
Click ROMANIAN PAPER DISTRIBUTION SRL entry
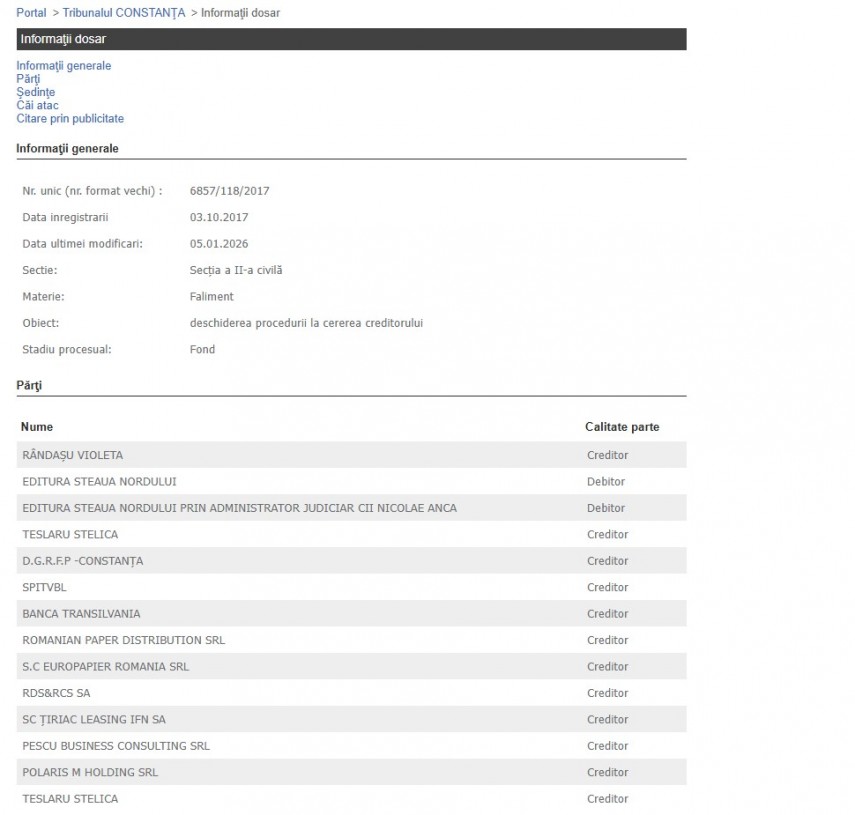point(123,640)
